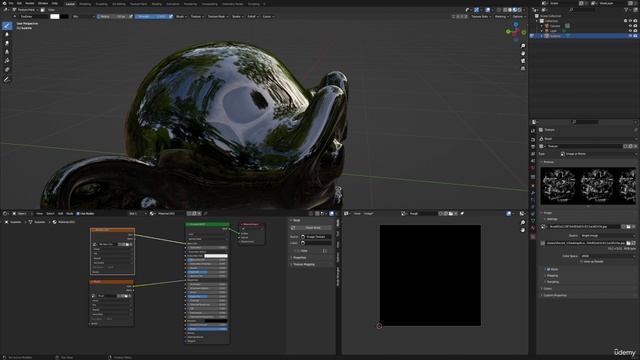
Task: Open the Edit menu
Action: click(19, 3)
